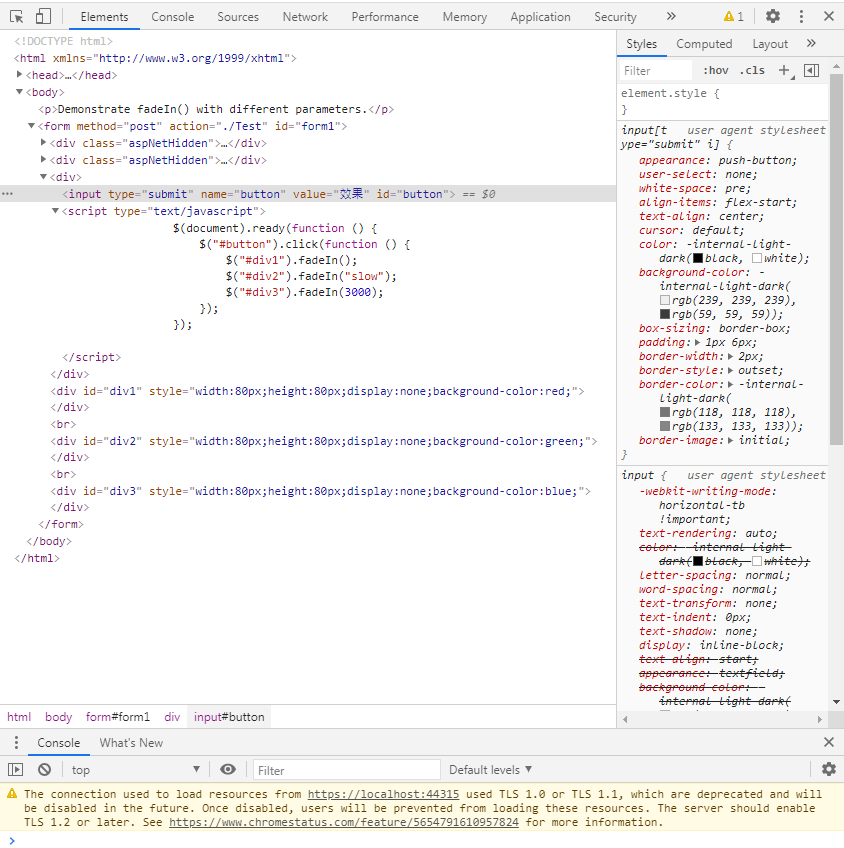Open the Sources tab
Image resolution: width=844 pixels, height=848 pixels.
[238, 17]
